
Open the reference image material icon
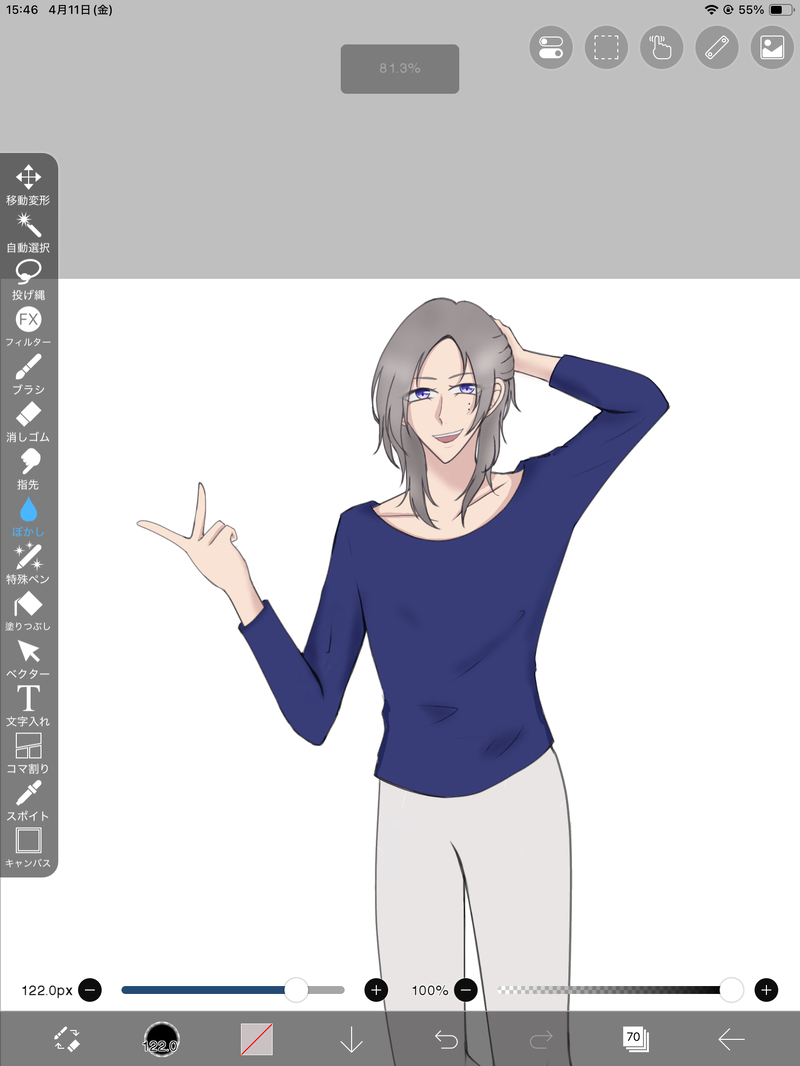(772, 48)
